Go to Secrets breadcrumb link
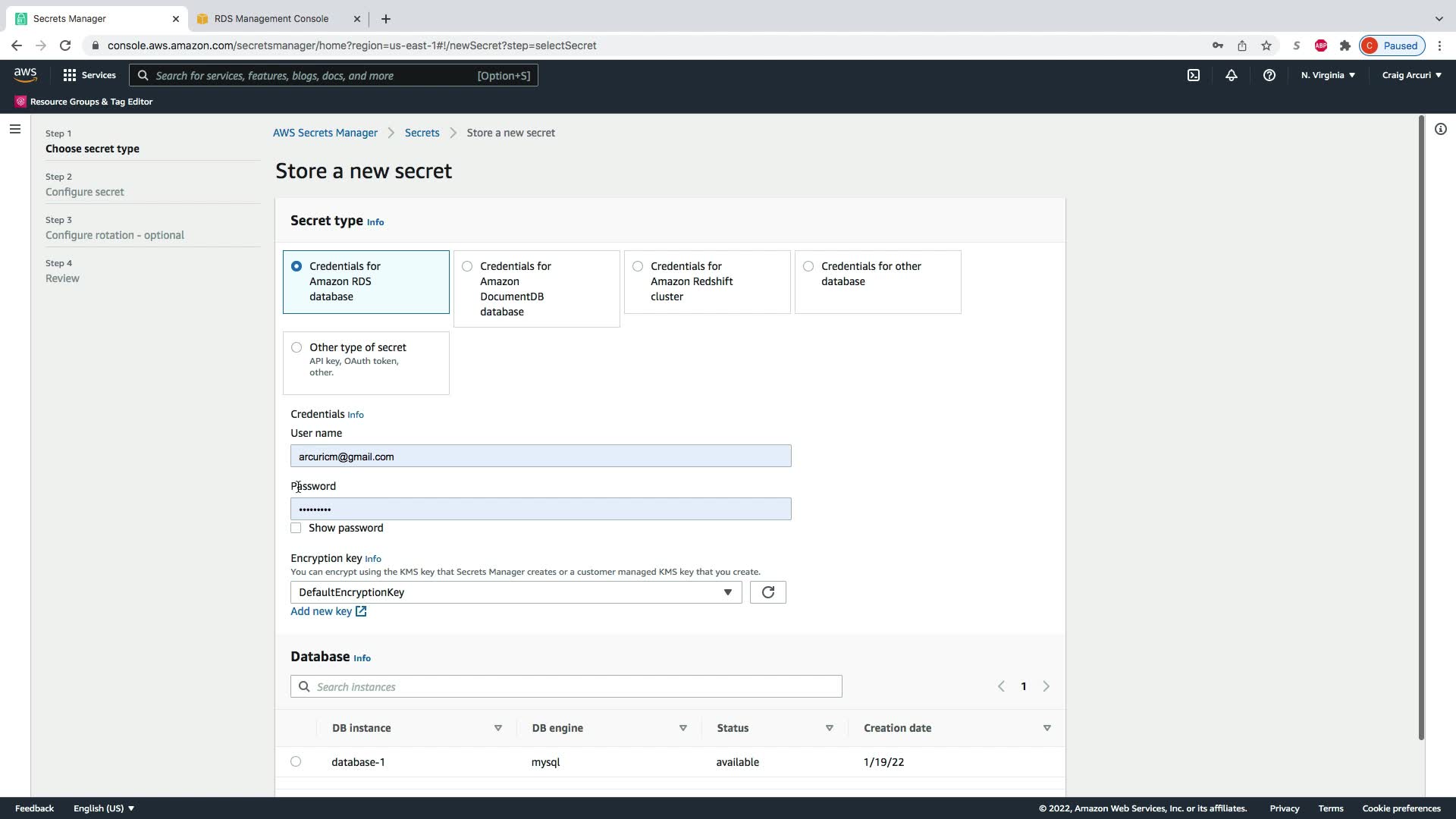The height and width of the screenshot is (819, 1456). click(x=422, y=133)
